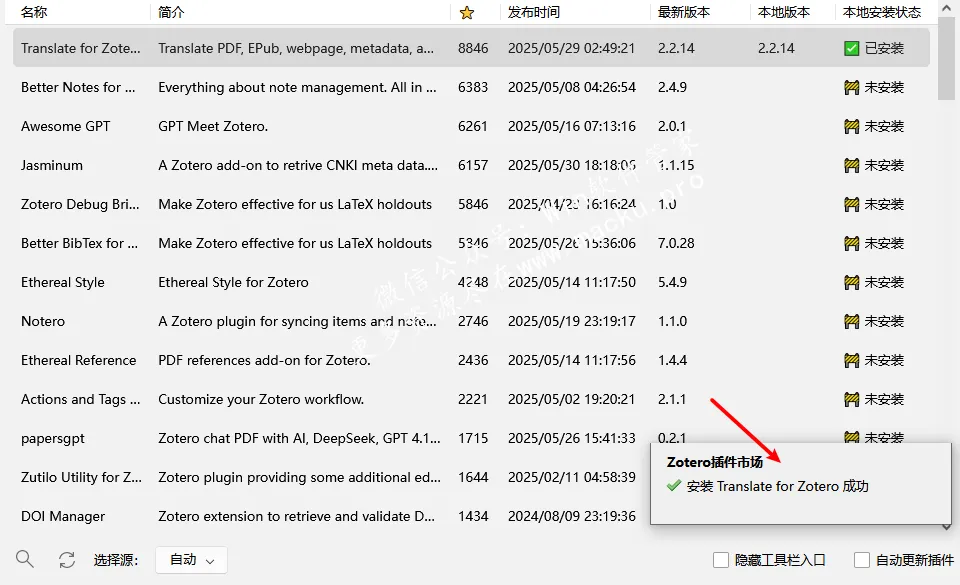Viewport: 960px width, 585px height.
Task: Click the not-installed icon for Zotero Debug Bridge
Action: (851, 204)
